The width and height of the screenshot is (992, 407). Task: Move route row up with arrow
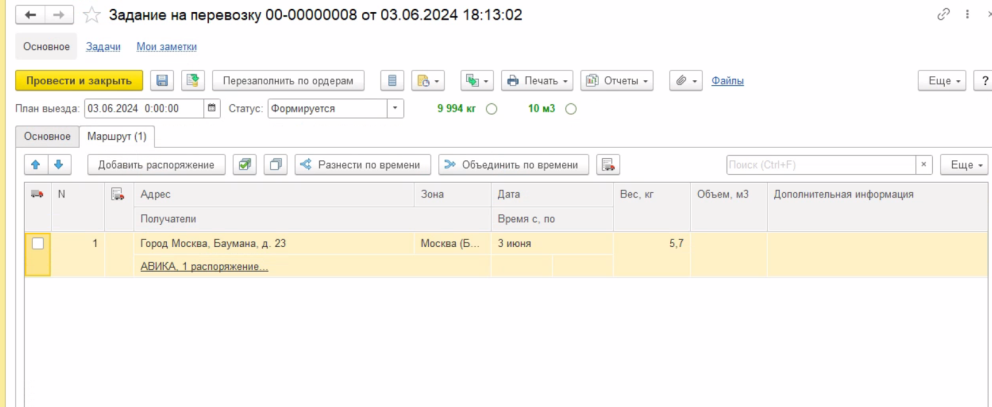click(35, 165)
